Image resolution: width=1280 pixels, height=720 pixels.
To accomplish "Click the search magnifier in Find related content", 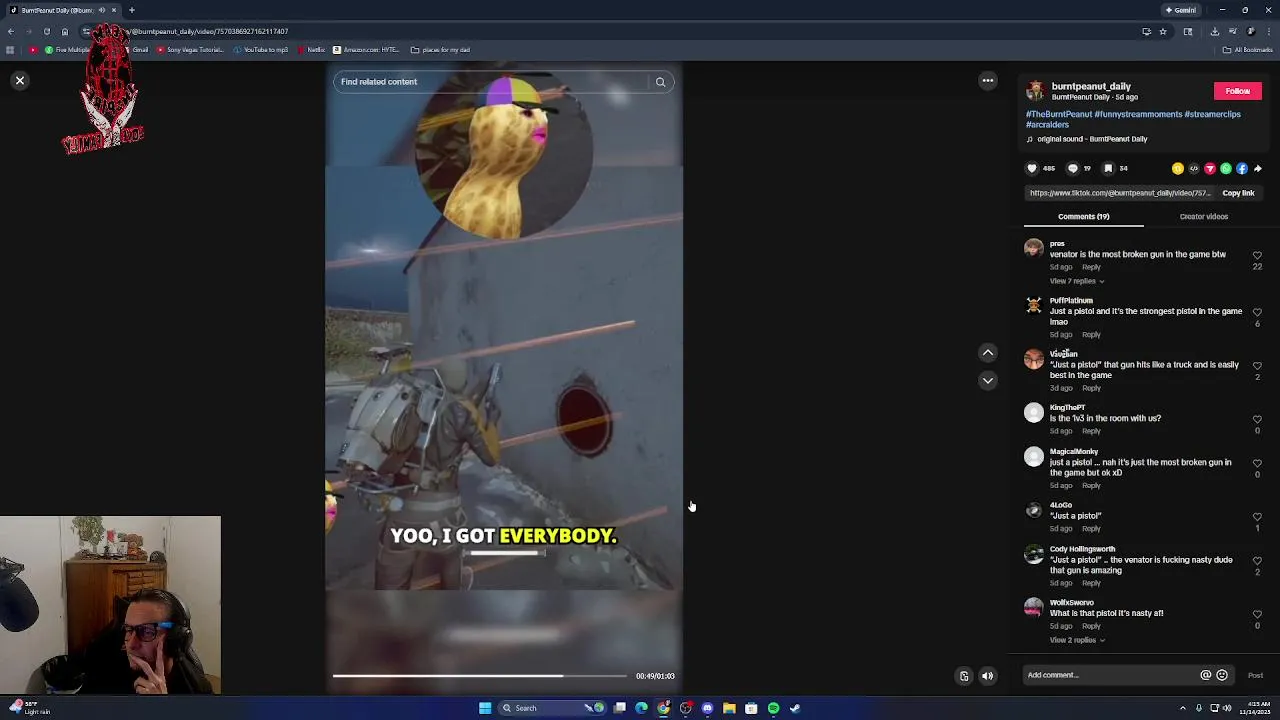I will pyautogui.click(x=660, y=82).
